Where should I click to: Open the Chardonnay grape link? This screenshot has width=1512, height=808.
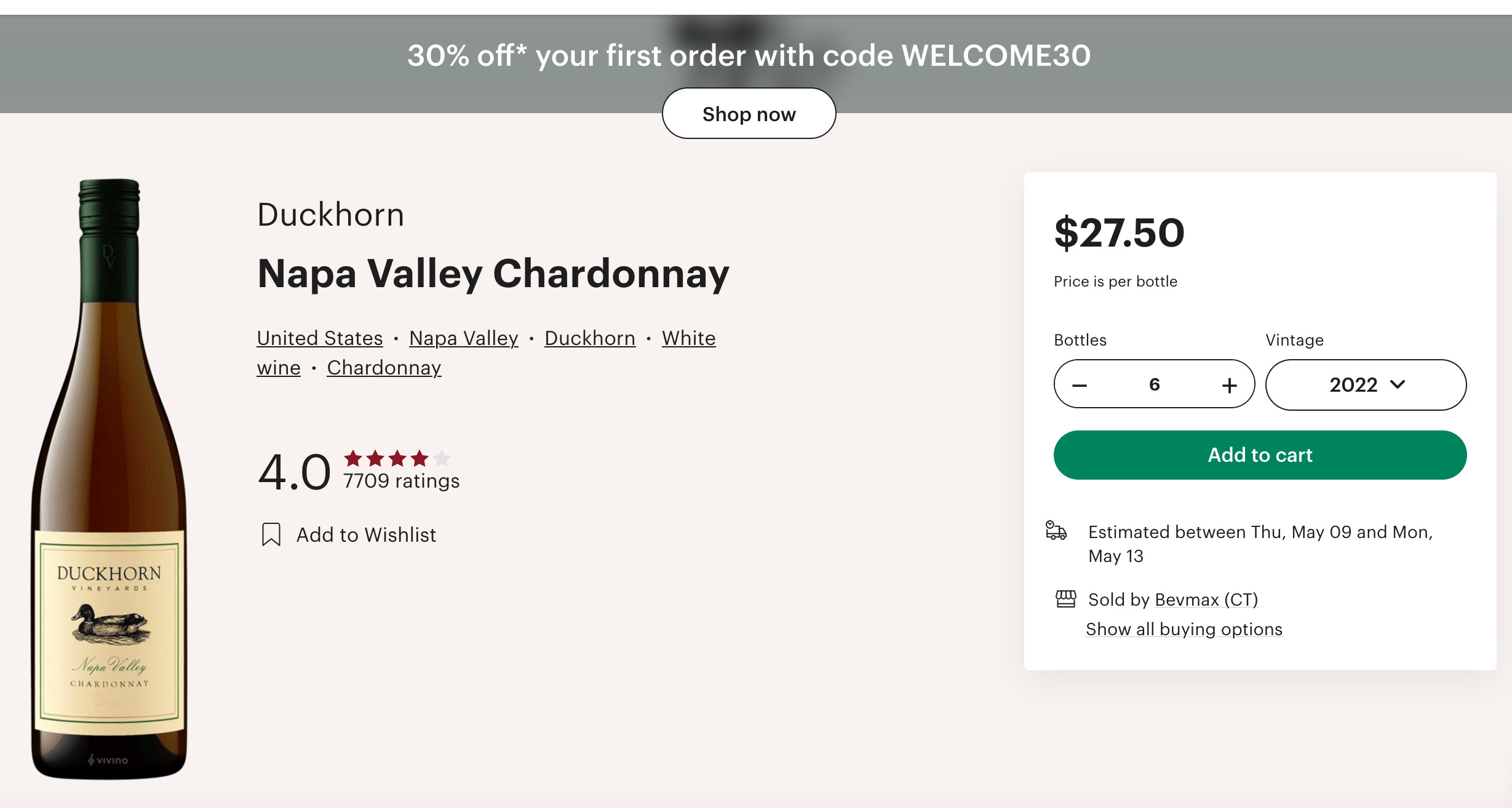384,368
